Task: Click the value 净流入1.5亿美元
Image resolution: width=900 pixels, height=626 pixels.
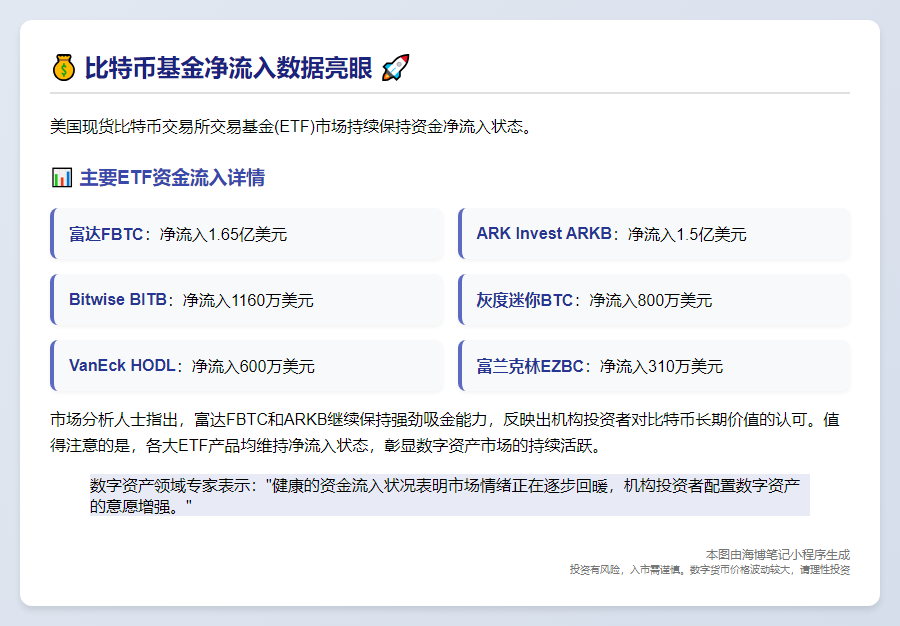Action: point(687,235)
